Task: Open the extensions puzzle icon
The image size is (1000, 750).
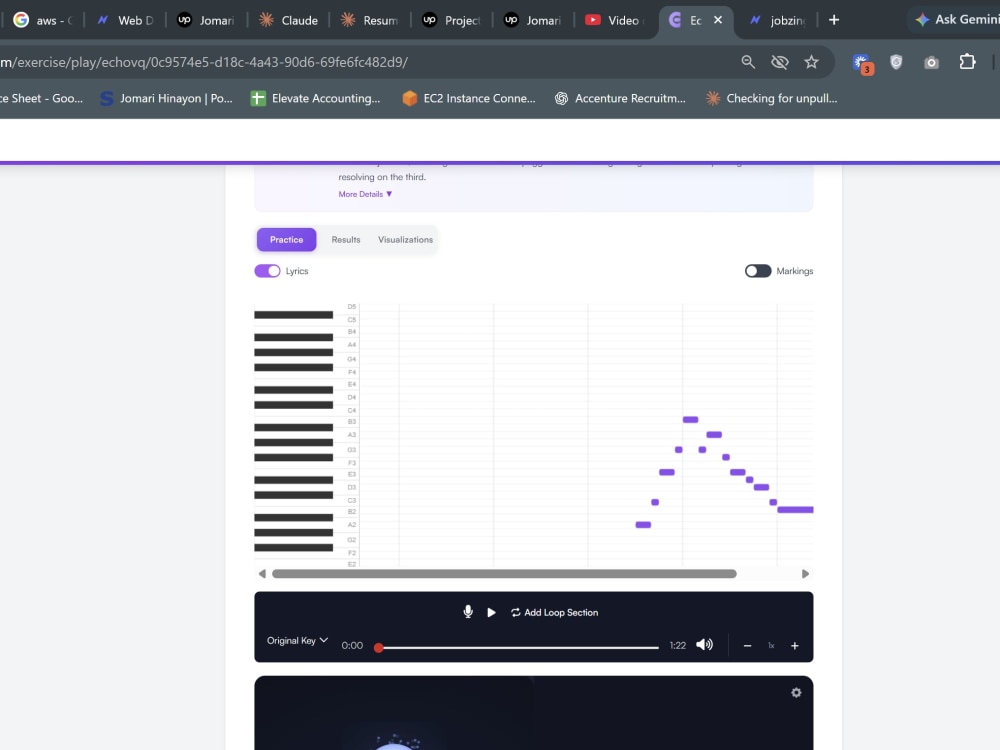Action: coord(967,62)
